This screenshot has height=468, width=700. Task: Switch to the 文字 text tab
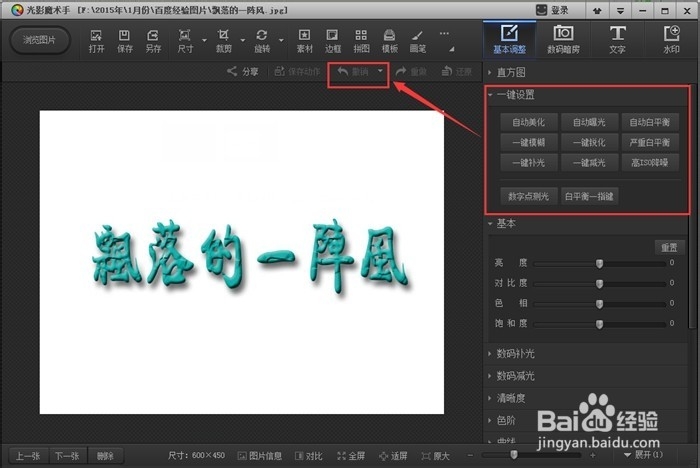[617, 41]
